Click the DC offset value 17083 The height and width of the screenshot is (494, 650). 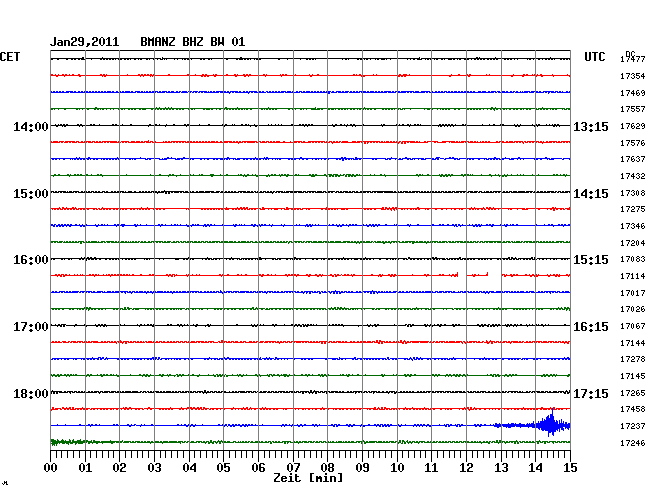tap(633, 259)
